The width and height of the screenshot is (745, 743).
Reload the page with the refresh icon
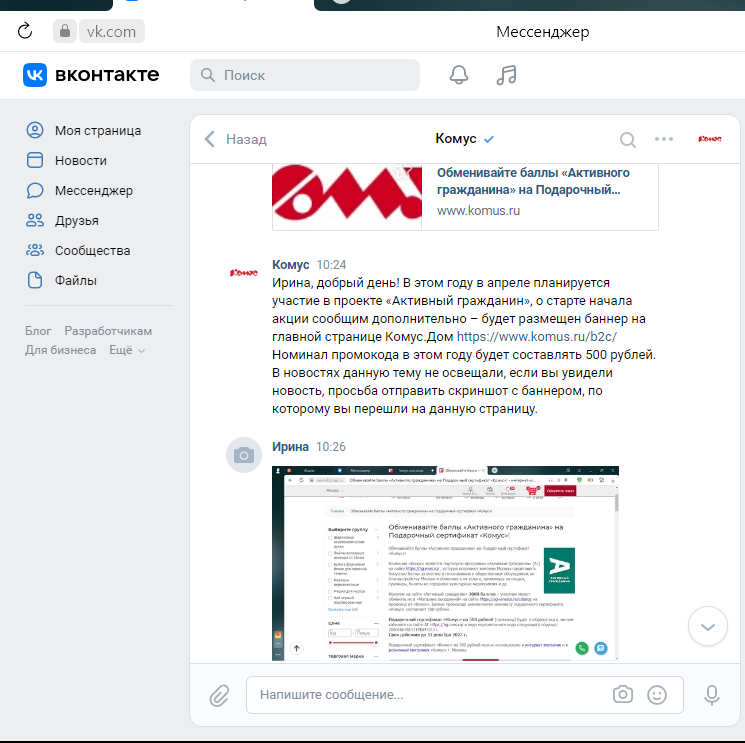pyautogui.click(x=25, y=31)
